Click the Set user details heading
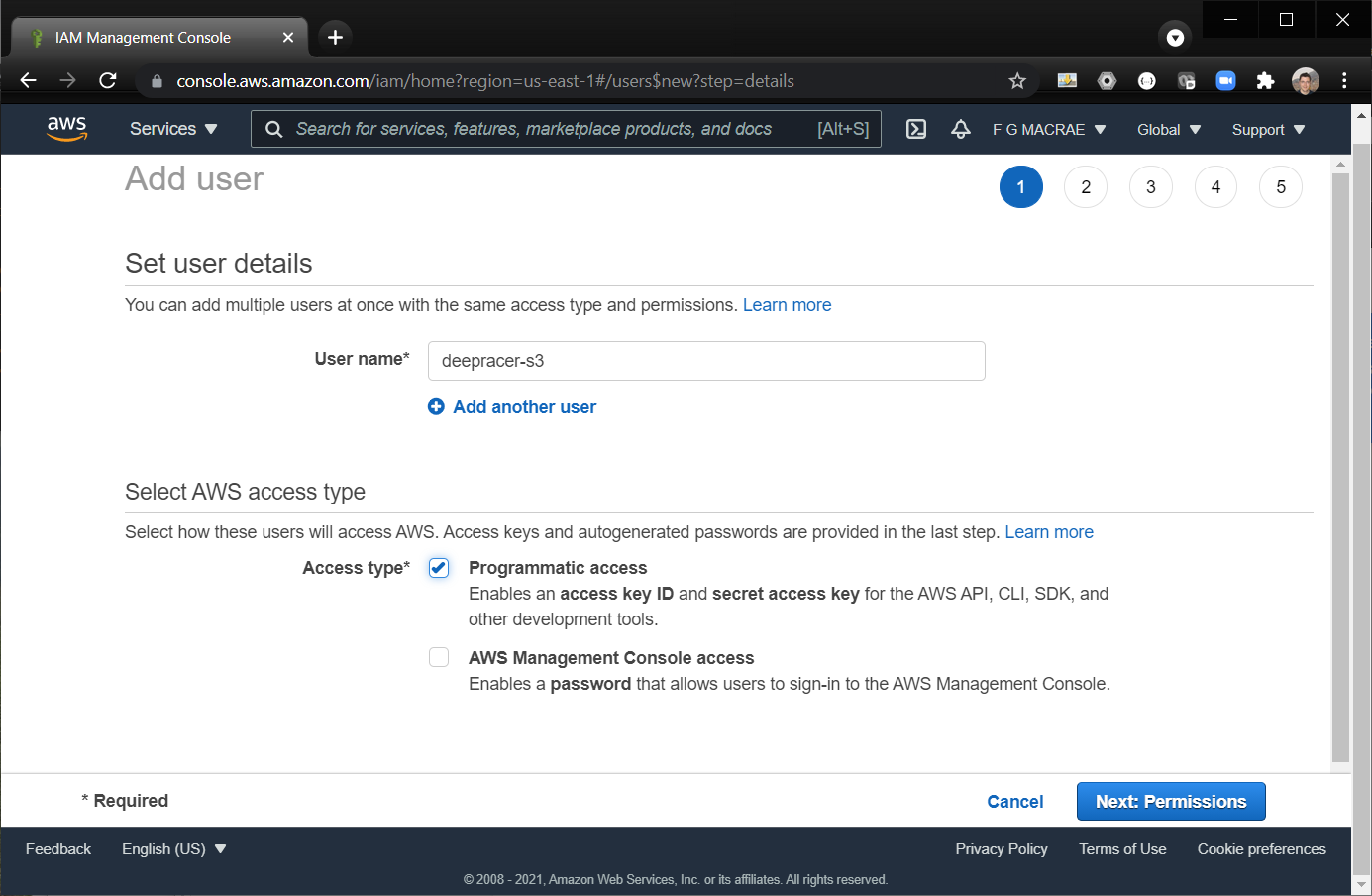 219,264
